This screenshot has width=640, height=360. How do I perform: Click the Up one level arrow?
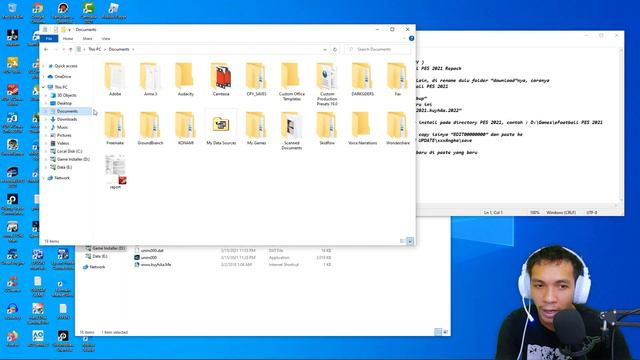71,49
